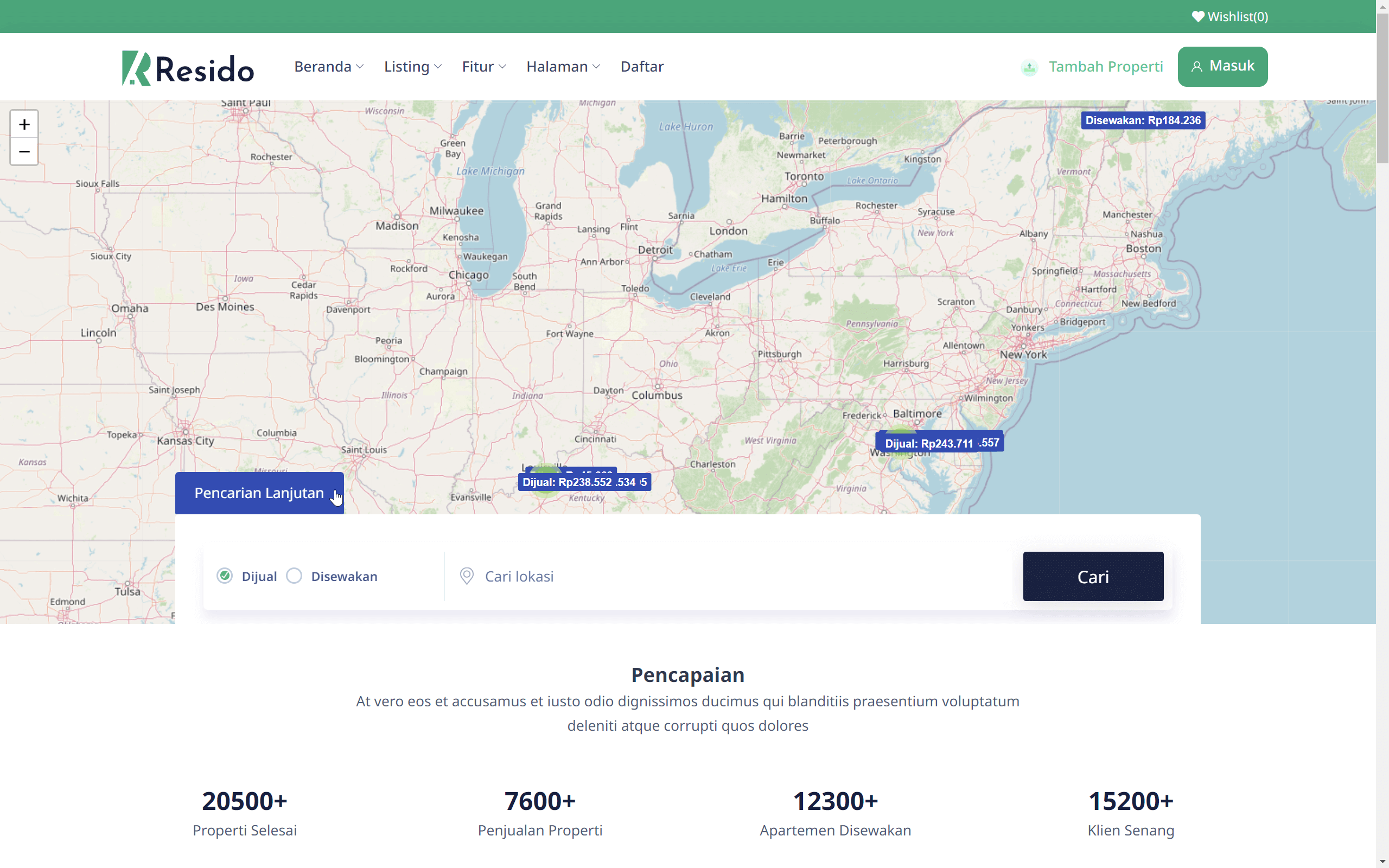Click the user icon in Masuk button
1389x868 pixels.
[1196, 67]
